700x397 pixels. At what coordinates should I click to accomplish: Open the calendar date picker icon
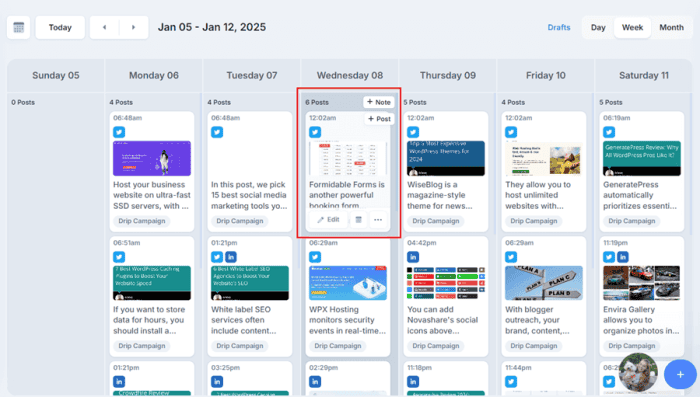click(18, 27)
